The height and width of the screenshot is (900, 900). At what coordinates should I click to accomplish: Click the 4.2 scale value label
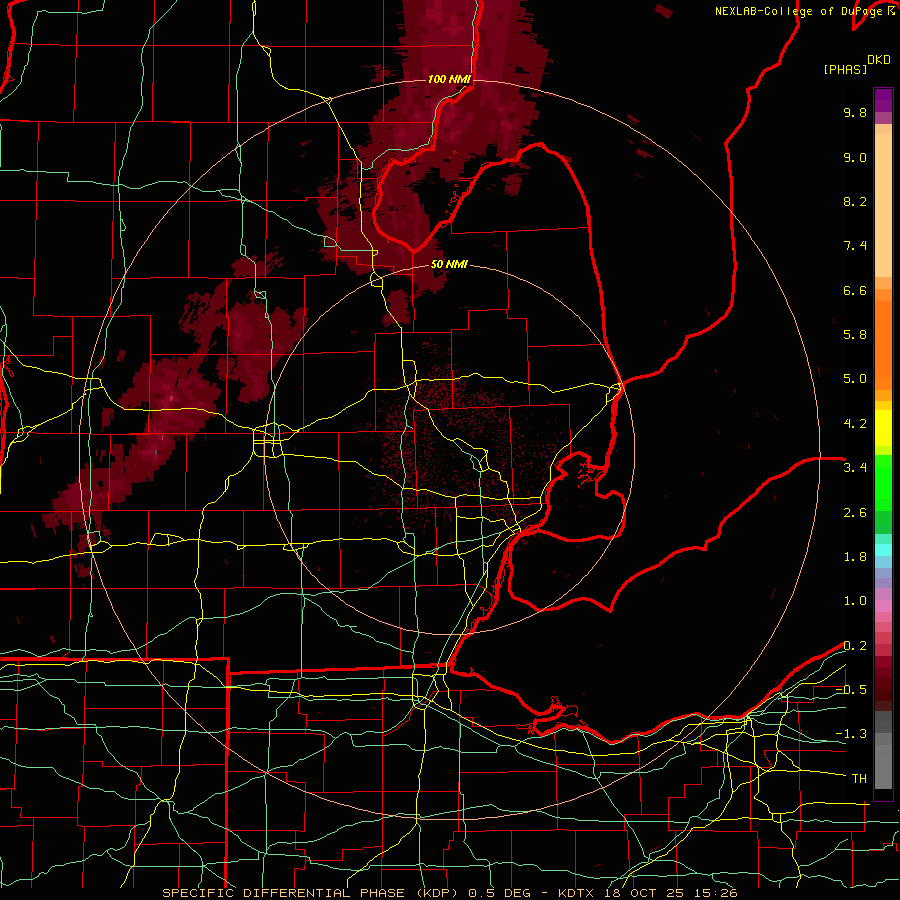pyautogui.click(x=855, y=424)
